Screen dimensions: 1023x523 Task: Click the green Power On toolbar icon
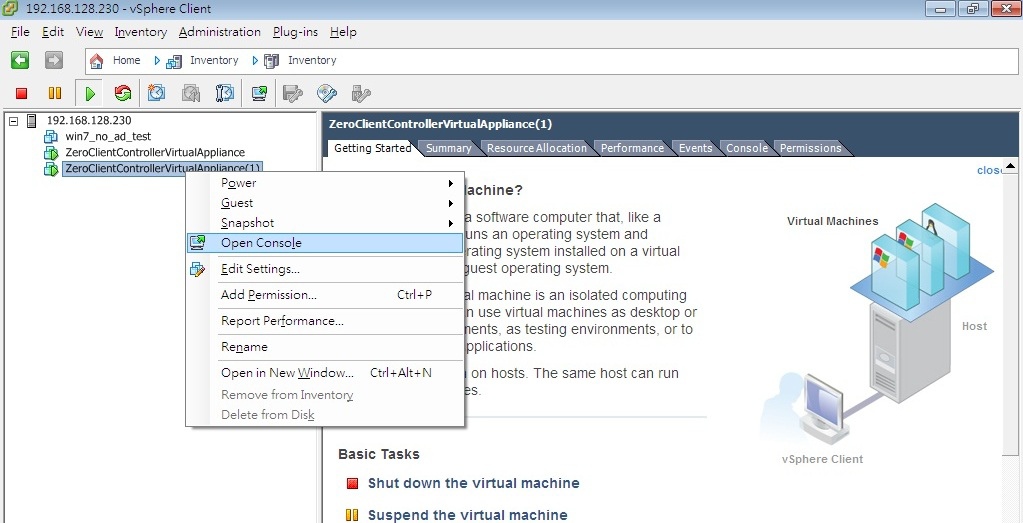tap(90, 93)
